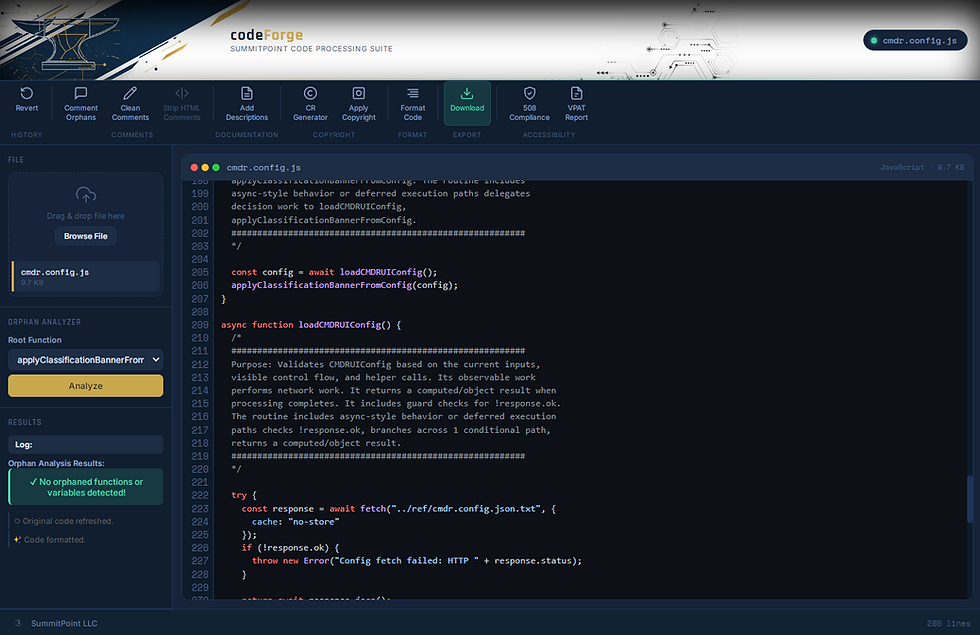Click 'SummitPoint LLC' footer text
This screenshot has width=980, height=635.
[64, 623]
